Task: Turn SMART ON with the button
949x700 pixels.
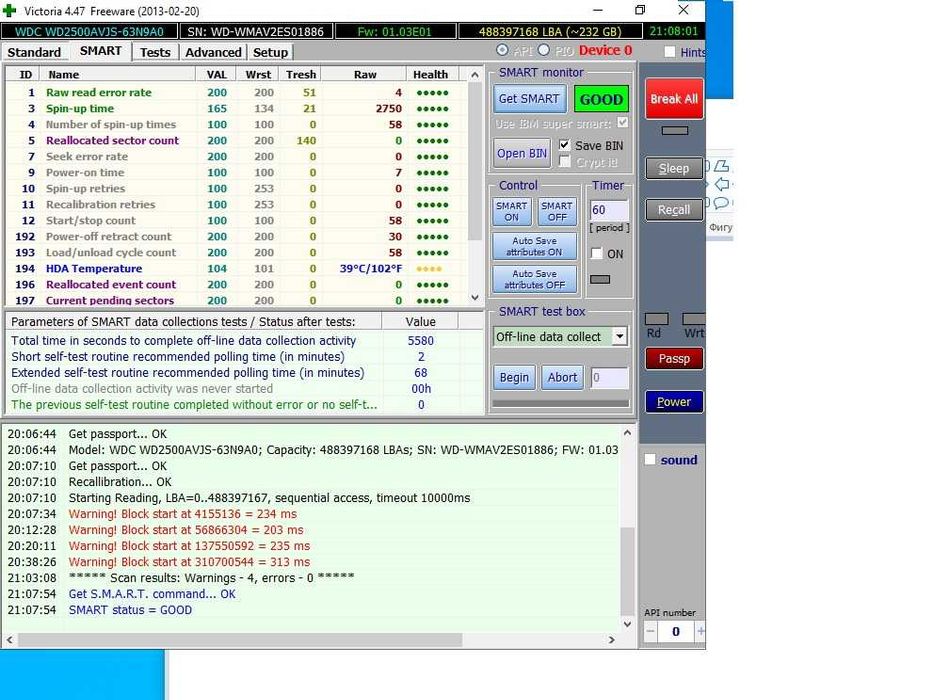Action: (x=511, y=211)
